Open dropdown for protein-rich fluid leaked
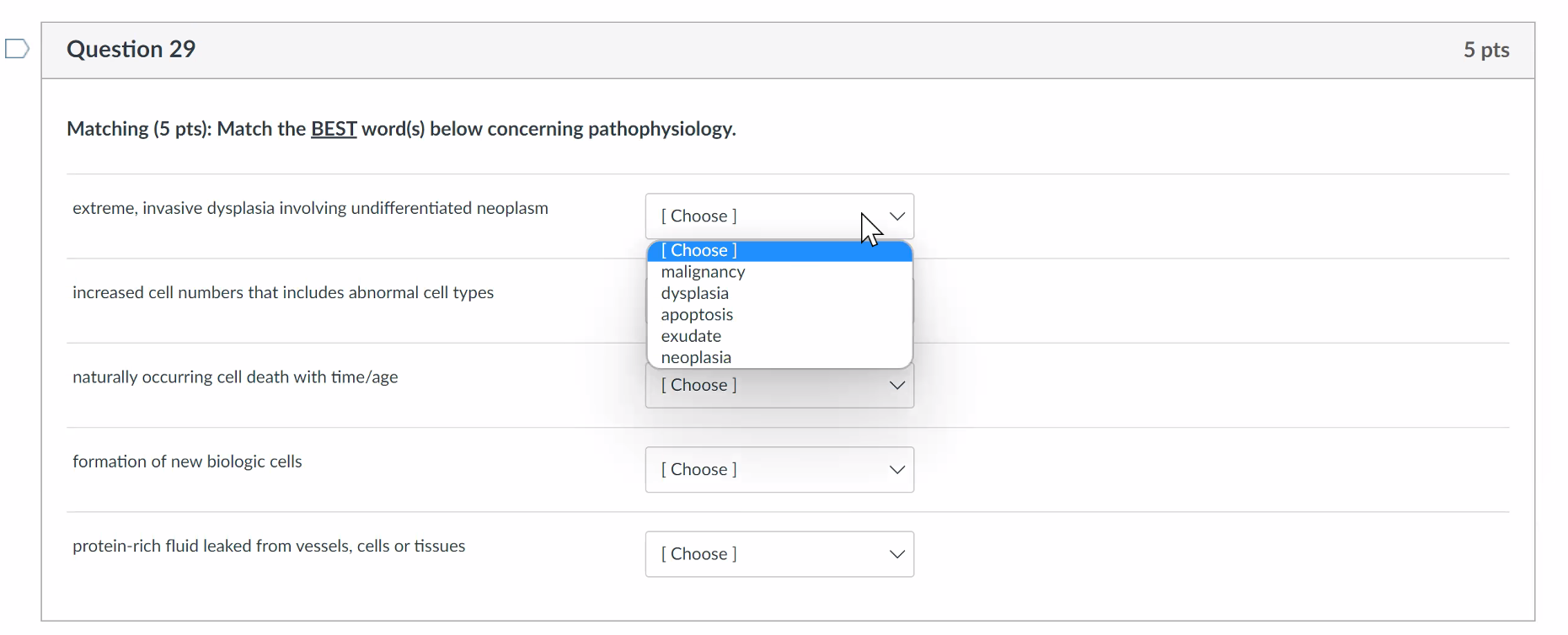The height and width of the screenshot is (635, 1568). click(x=779, y=554)
